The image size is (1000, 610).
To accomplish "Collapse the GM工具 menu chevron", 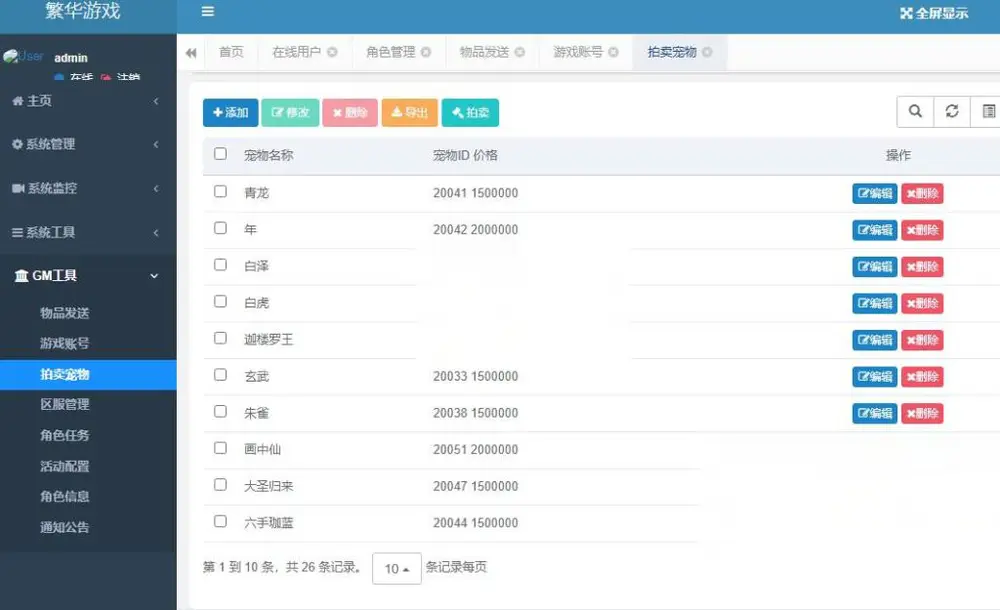I will coord(154,276).
